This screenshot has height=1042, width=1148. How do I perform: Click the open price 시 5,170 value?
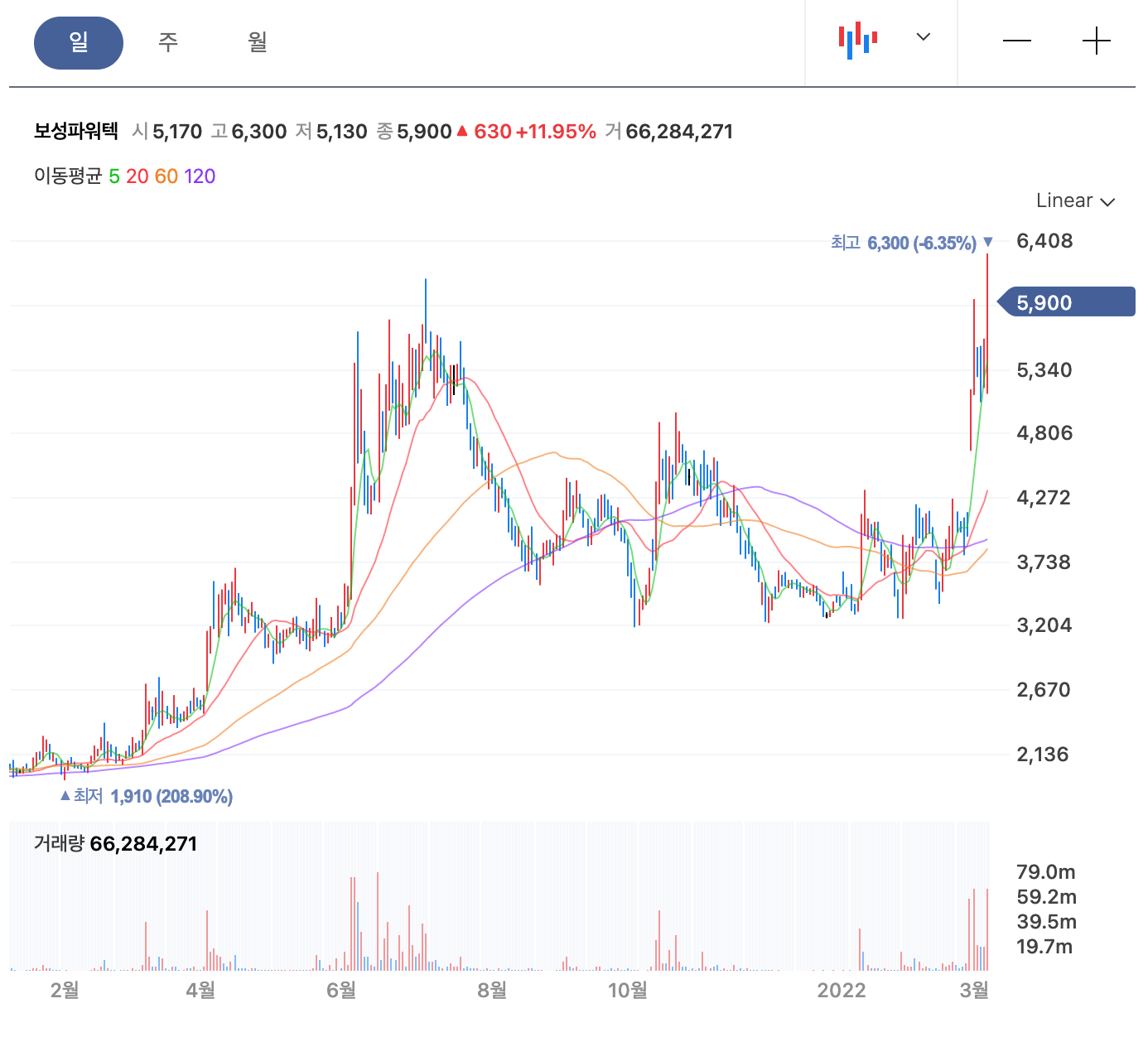[167, 132]
